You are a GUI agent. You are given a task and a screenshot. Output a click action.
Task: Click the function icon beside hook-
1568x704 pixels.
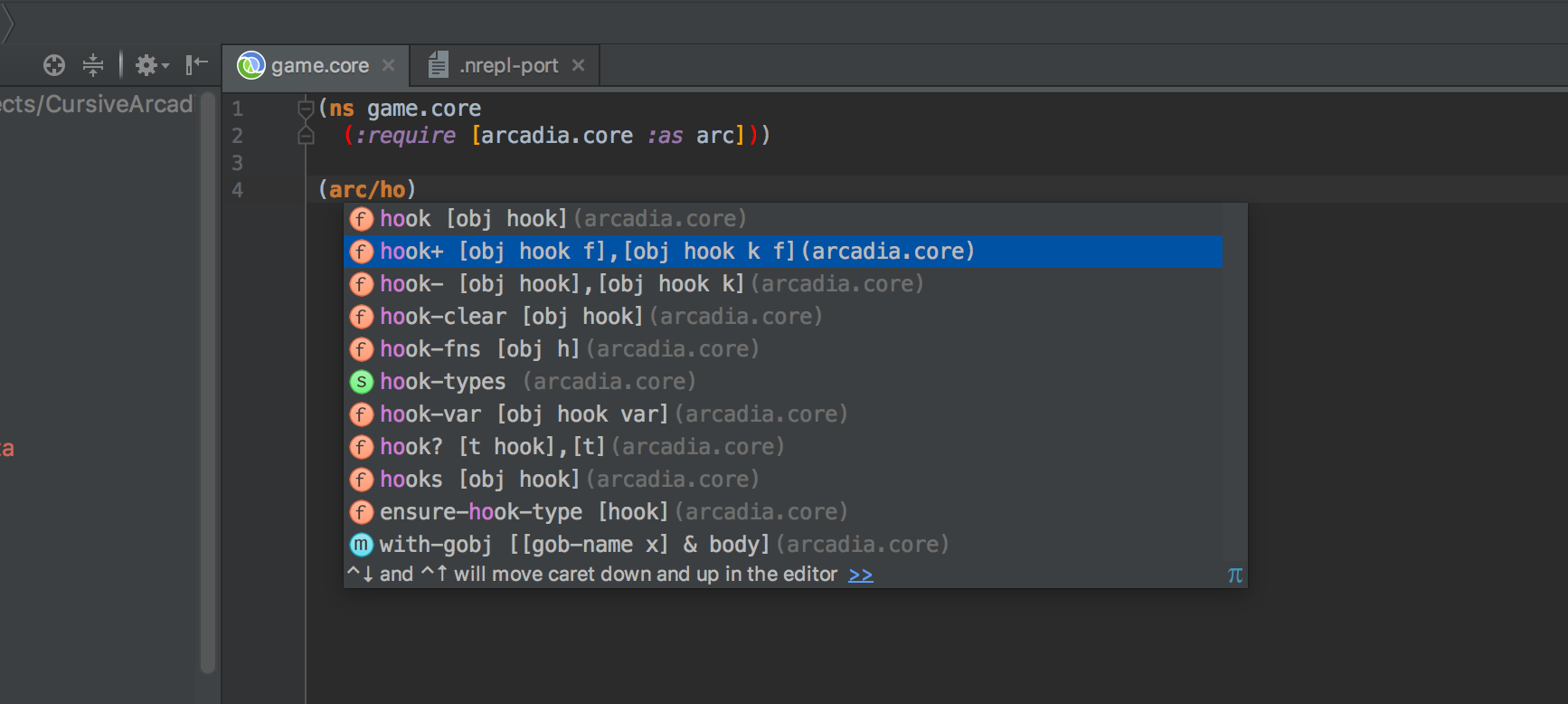[x=362, y=284]
